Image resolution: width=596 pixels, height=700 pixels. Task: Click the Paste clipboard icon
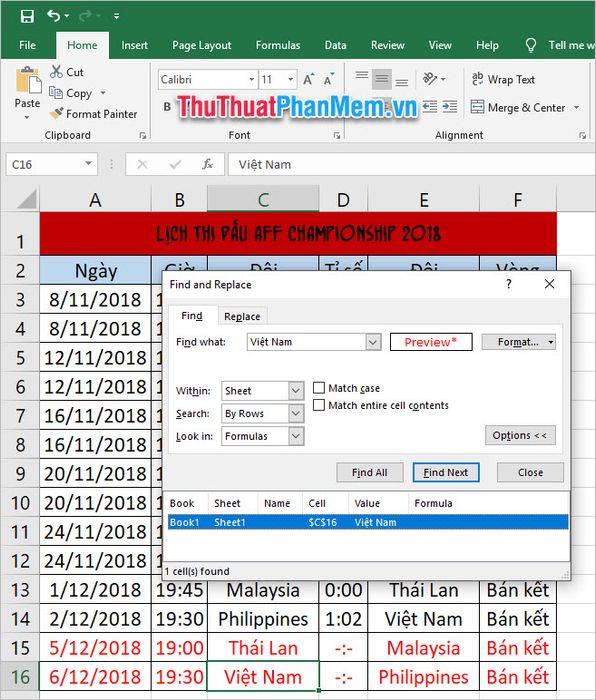point(28,81)
